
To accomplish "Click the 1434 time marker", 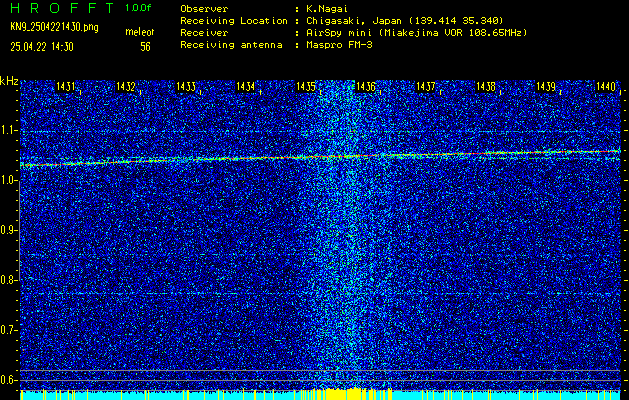I will (246, 87).
